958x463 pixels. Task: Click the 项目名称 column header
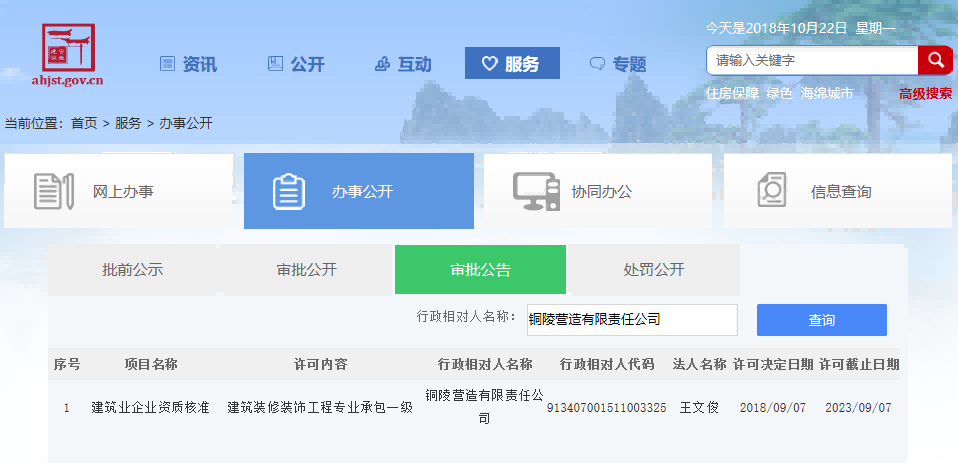(151, 365)
